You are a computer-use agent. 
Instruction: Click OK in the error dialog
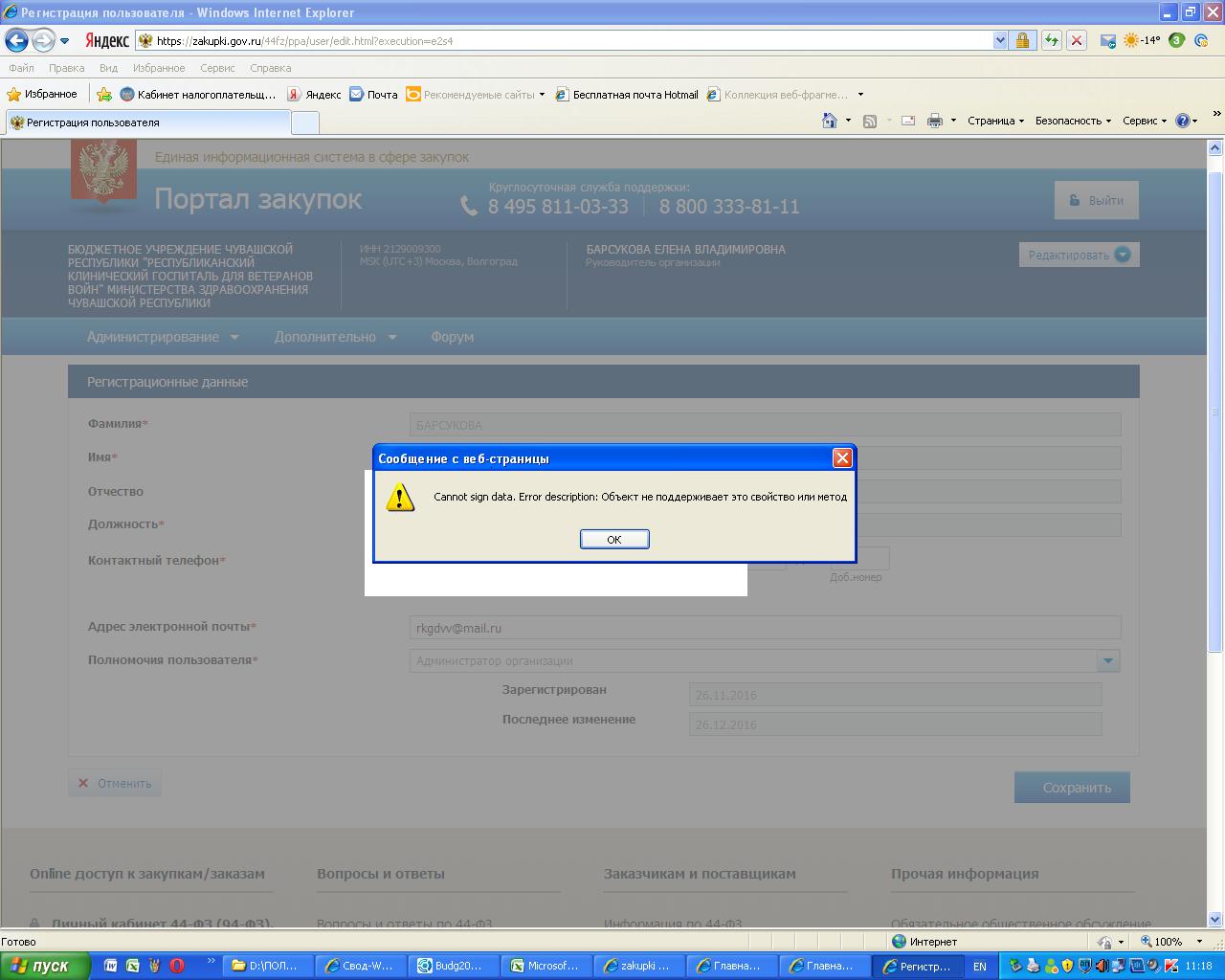pos(614,539)
